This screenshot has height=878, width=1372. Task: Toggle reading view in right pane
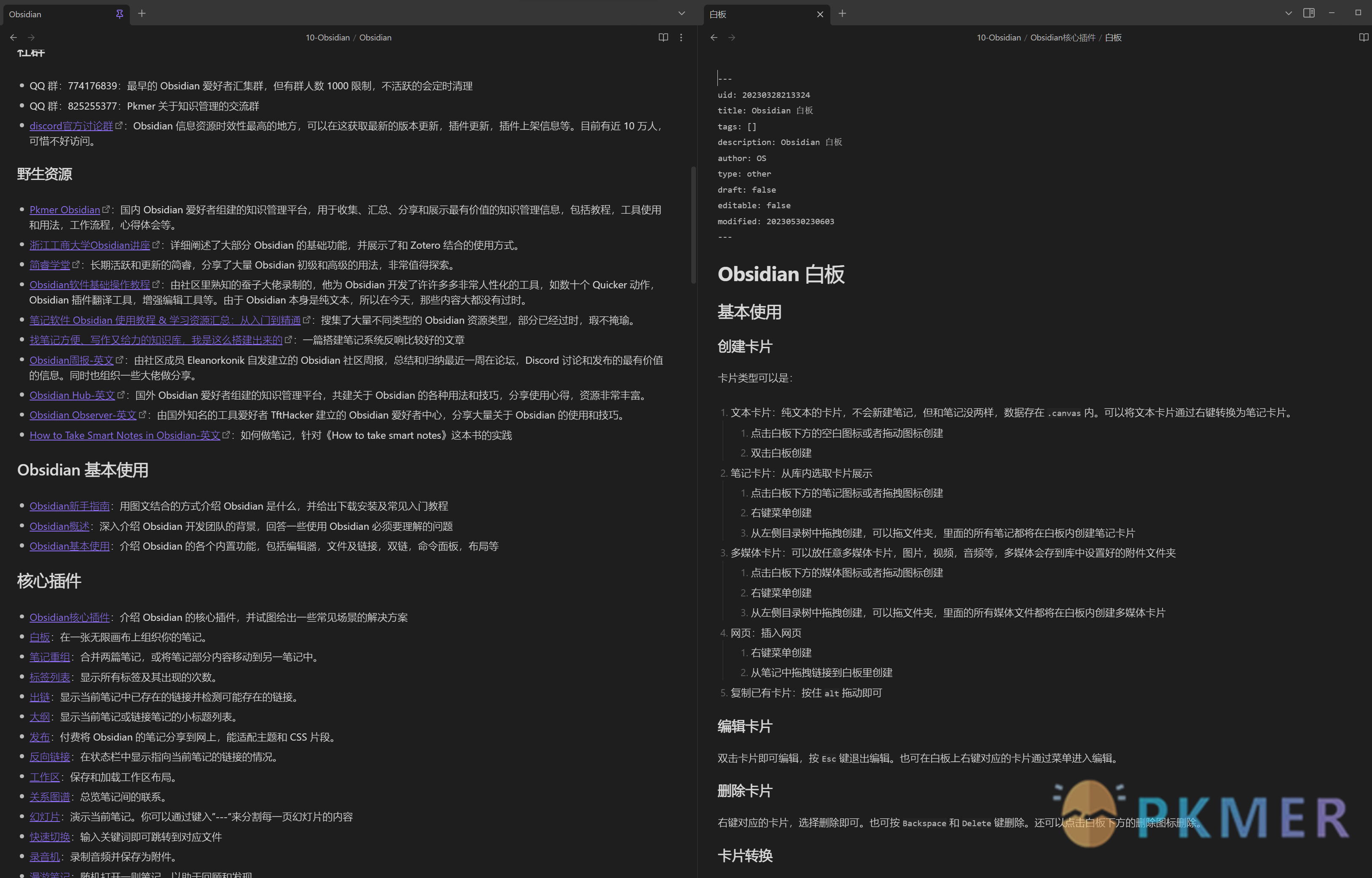click(1364, 38)
